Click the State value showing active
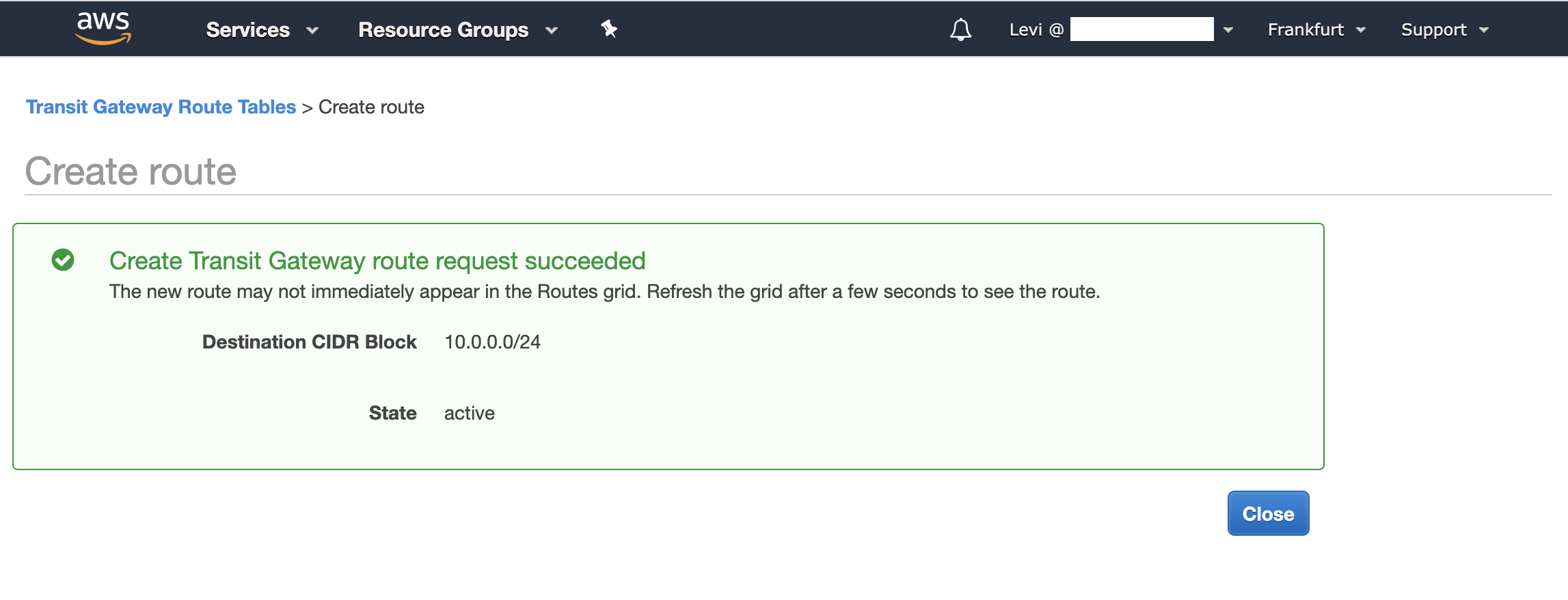 (x=469, y=413)
